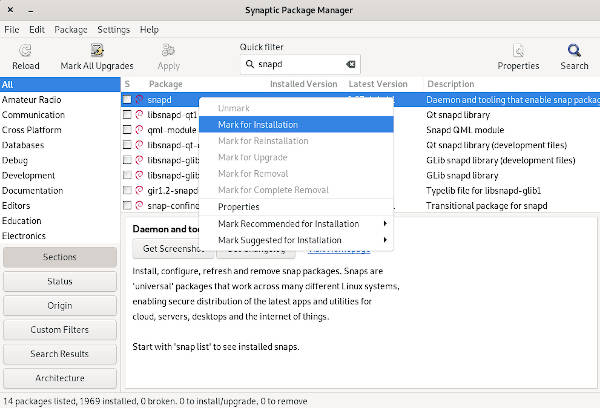Toggle checkbox for GLib snapd development files row
The image size is (600, 408).
(127, 160)
